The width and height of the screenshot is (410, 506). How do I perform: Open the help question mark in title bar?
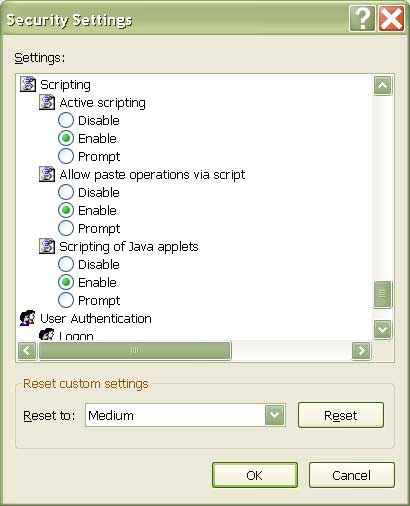(x=362, y=19)
